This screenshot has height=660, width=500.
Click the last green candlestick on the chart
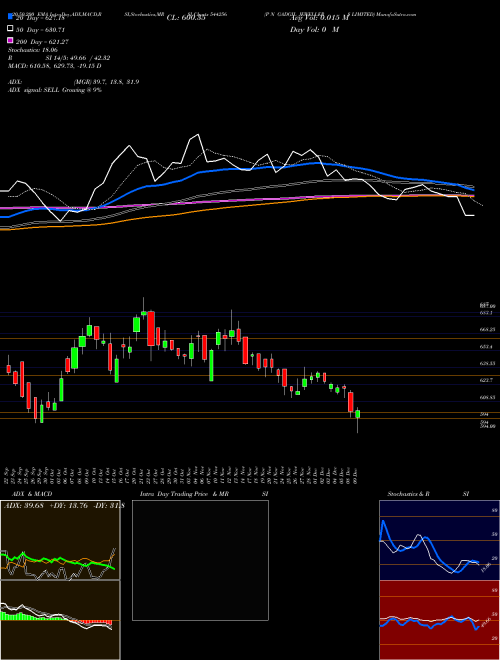tap(358, 414)
